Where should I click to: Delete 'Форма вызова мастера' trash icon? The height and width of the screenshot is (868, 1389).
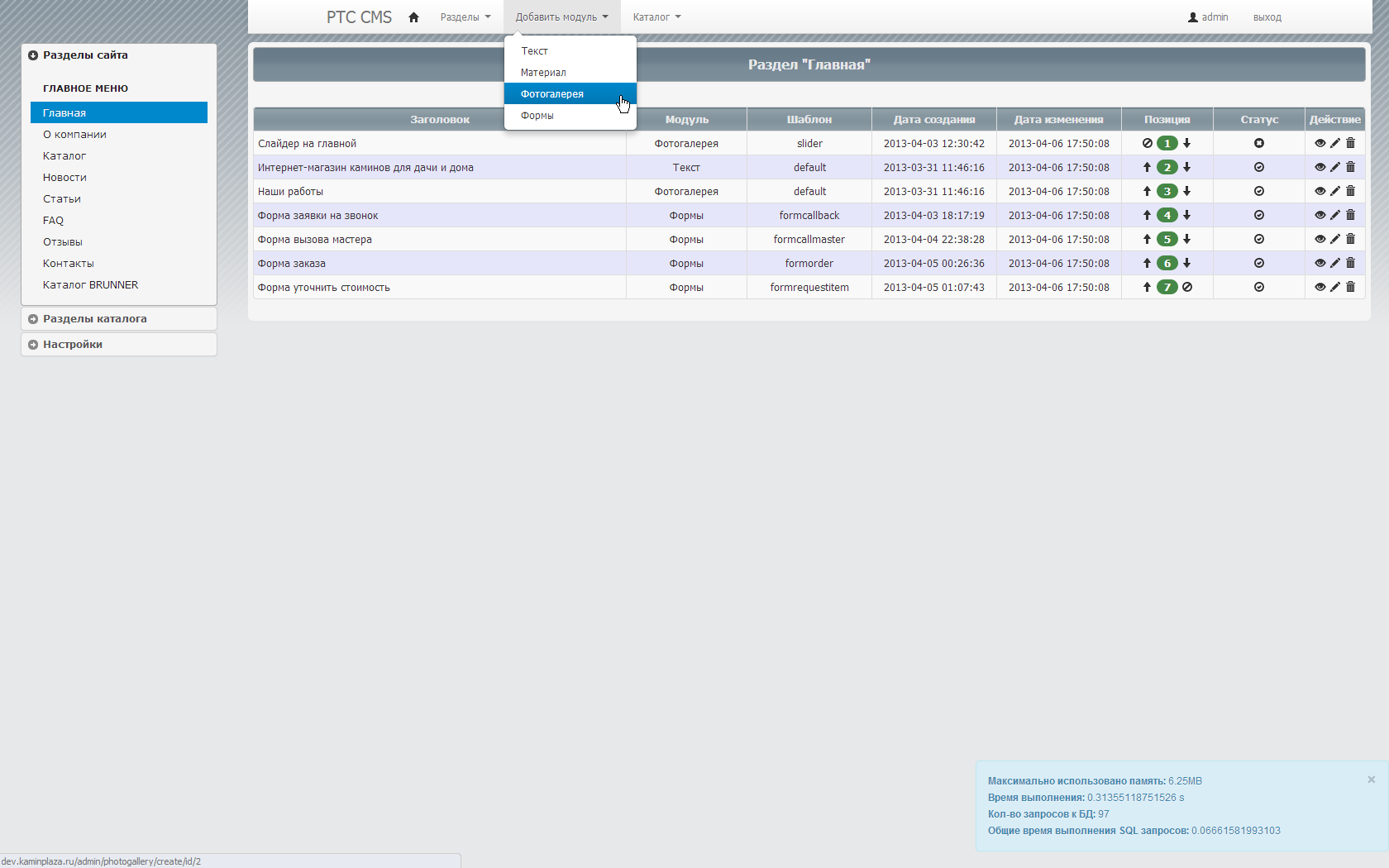pyautogui.click(x=1350, y=239)
